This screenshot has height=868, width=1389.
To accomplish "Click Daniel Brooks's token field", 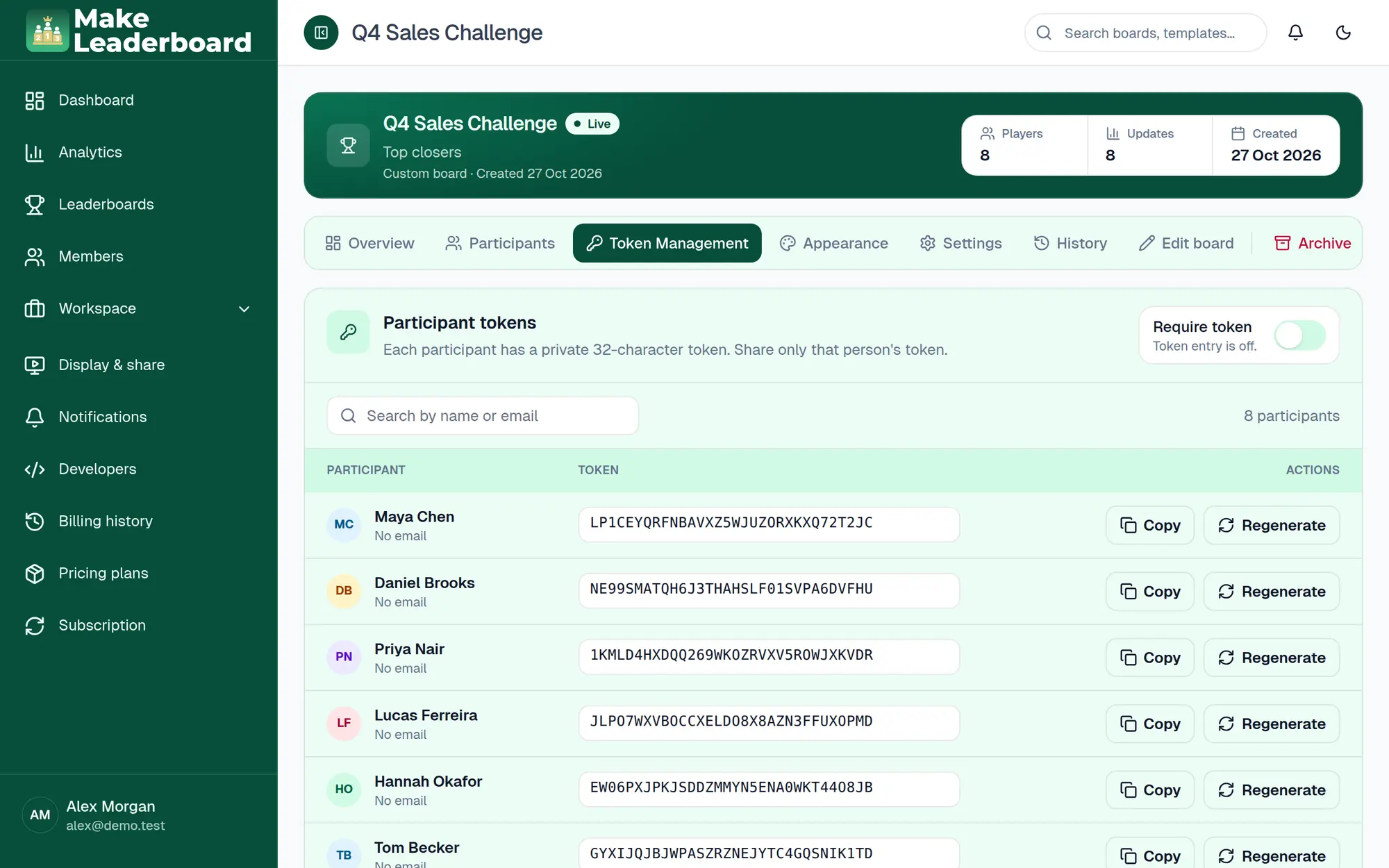I will [x=769, y=590].
